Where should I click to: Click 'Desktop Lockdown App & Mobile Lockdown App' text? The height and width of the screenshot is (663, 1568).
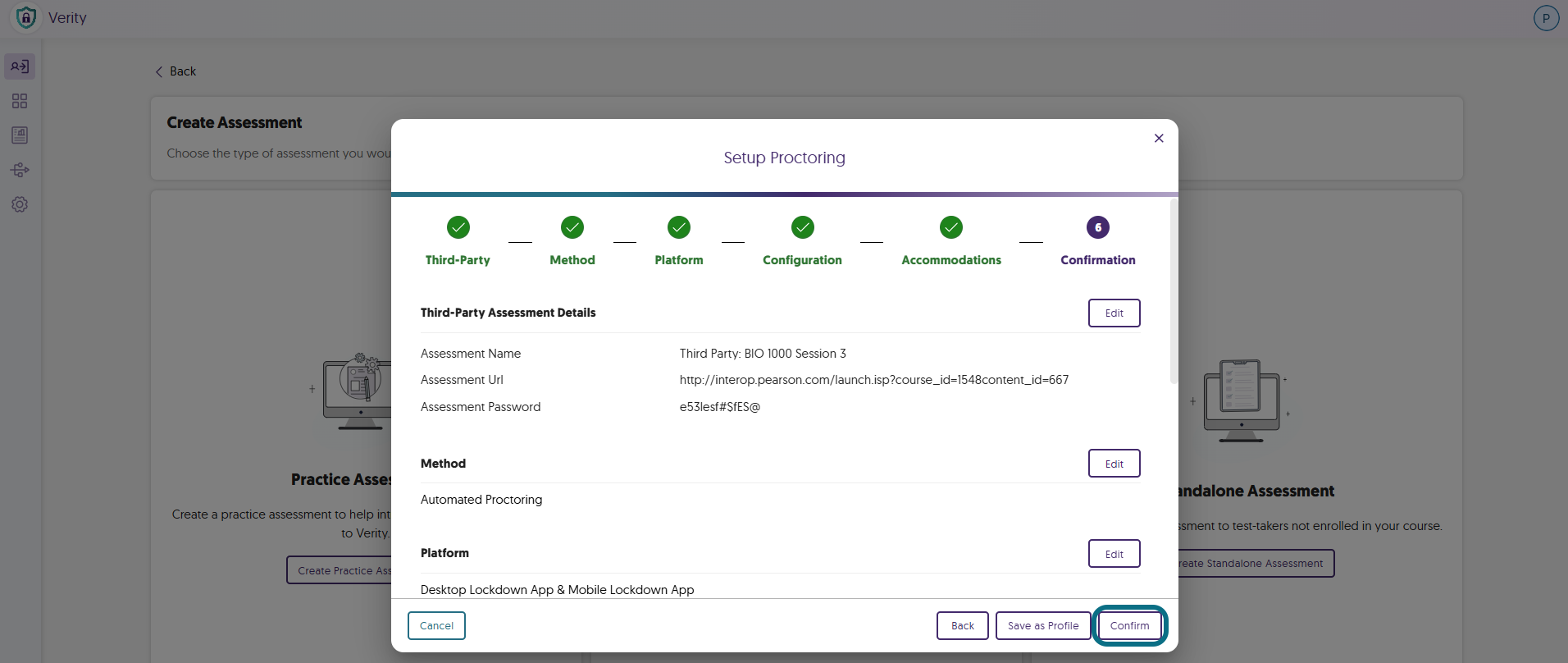558,590
